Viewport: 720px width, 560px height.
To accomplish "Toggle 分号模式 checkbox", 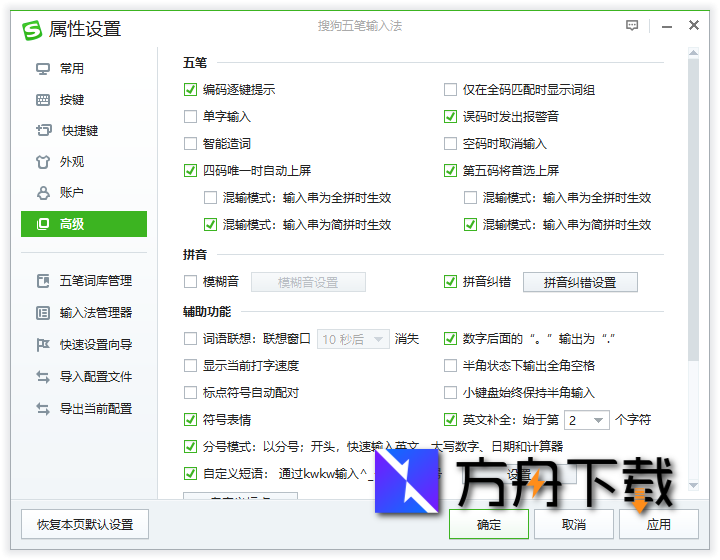I will point(191,446).
